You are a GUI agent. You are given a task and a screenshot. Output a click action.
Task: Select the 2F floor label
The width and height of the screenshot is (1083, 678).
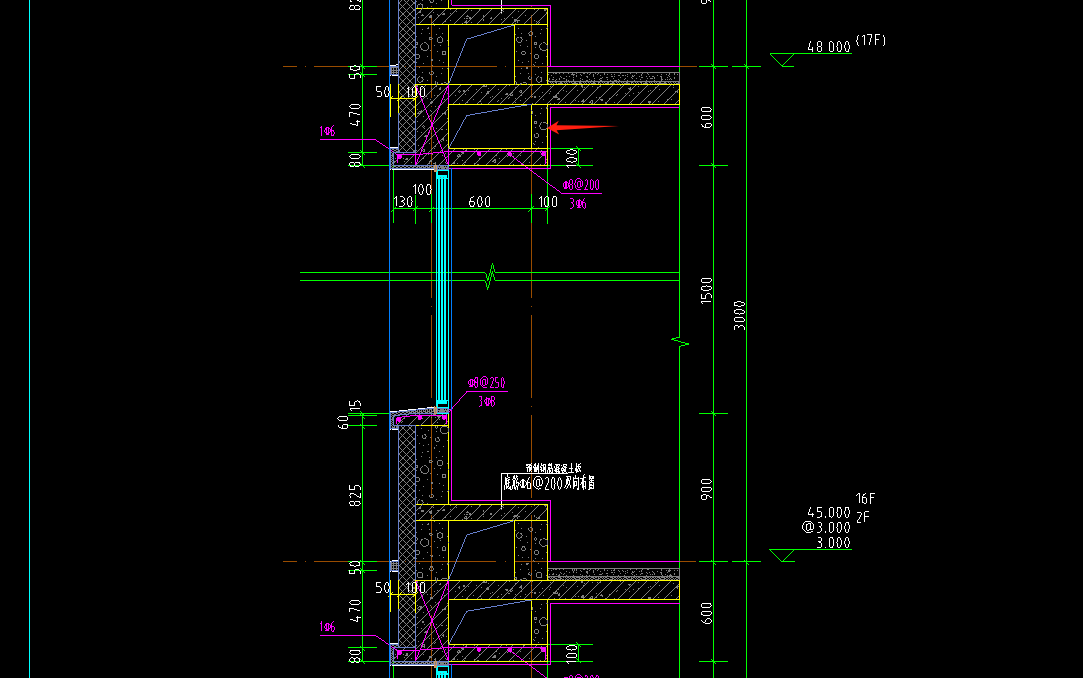coord(863,517)
